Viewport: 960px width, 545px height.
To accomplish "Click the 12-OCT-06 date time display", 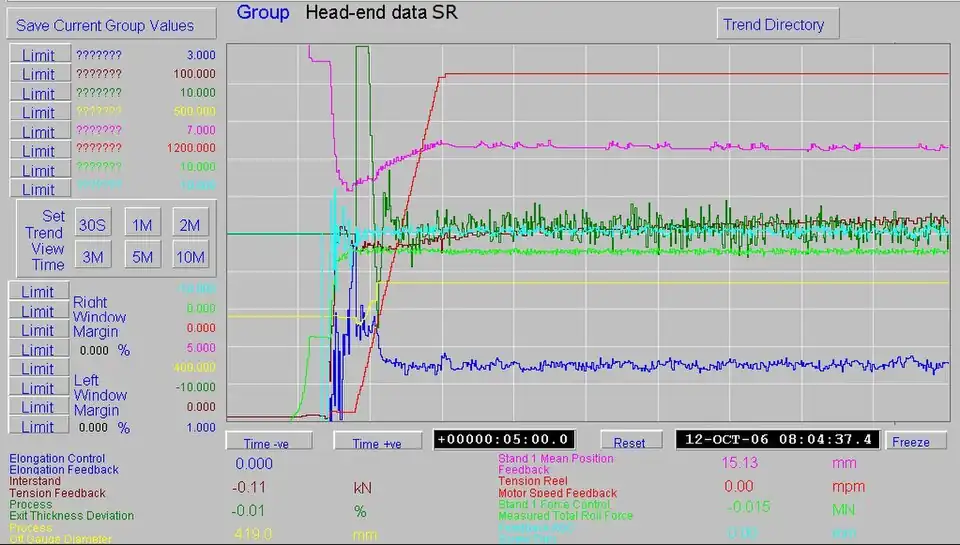I will pyautogui.click(x=778, y=440).
